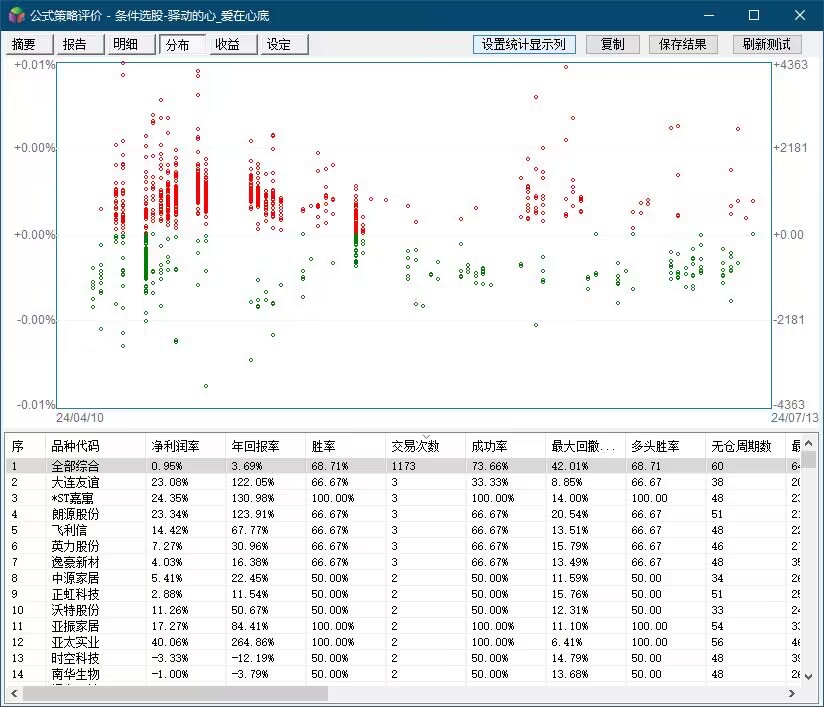Sort by the 净利润率 column header
The width and height of the screenshot is (824, 707).
click(x=186, y=446)
